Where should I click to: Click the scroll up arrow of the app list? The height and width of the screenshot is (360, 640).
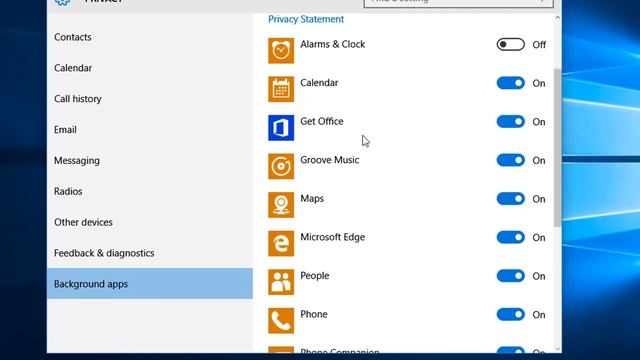[557, 18]
